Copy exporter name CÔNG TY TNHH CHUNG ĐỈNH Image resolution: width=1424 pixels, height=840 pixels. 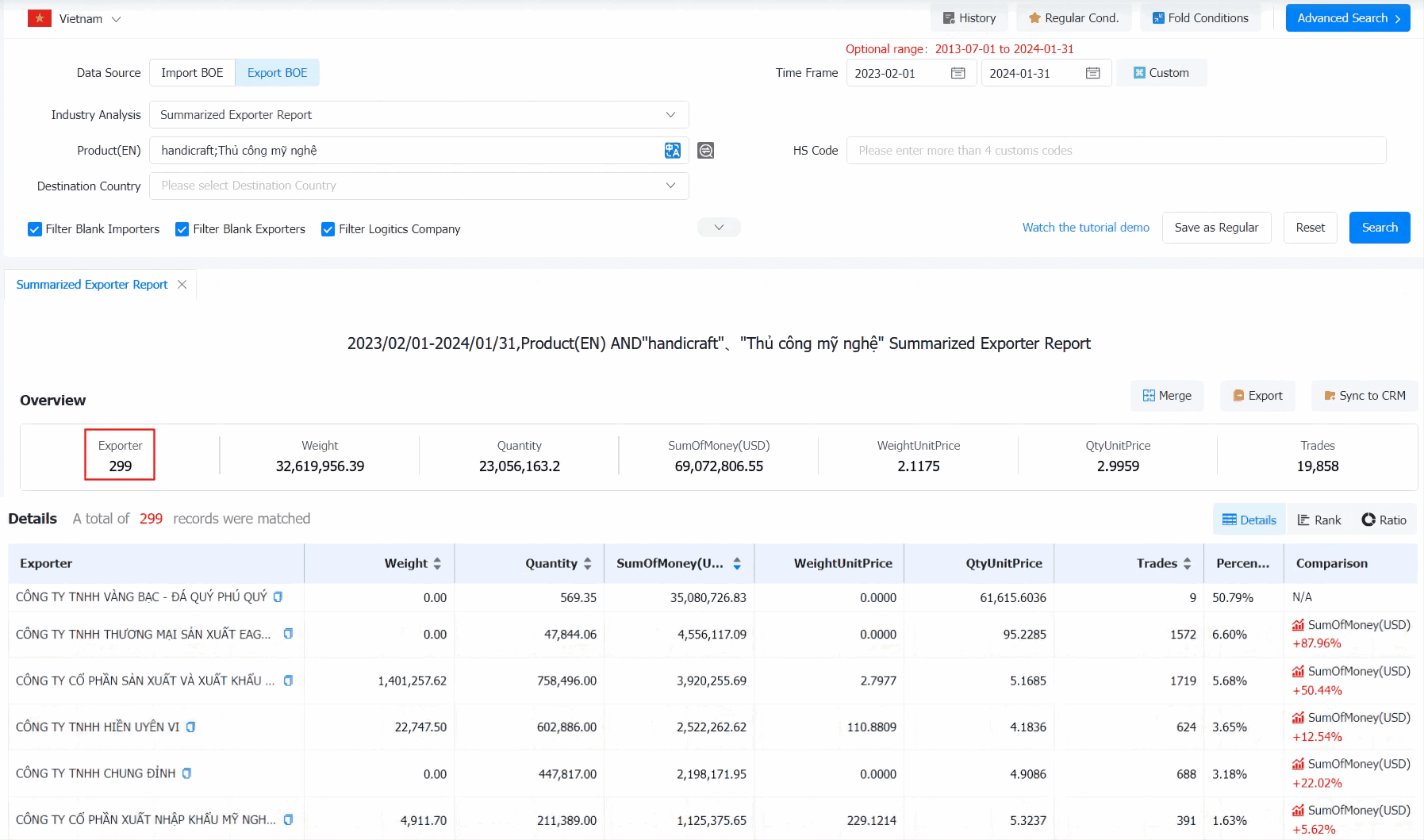(186, 773)
